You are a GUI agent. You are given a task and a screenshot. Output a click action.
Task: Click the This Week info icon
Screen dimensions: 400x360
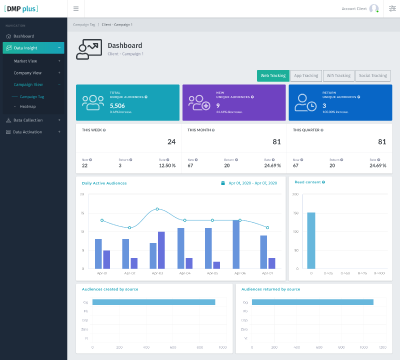tap(104, 130)
